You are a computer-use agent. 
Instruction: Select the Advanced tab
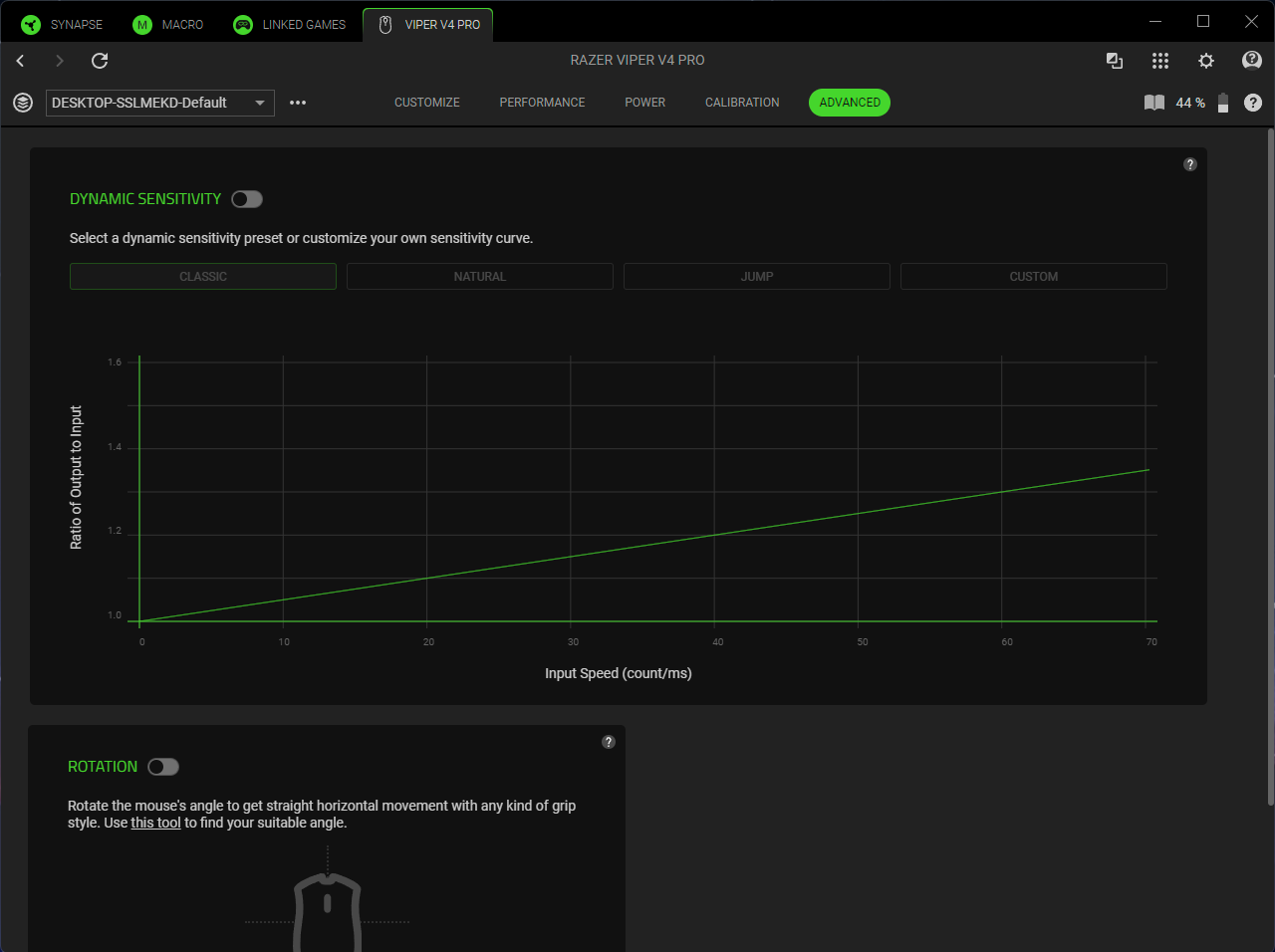click(x=850, y=103)
